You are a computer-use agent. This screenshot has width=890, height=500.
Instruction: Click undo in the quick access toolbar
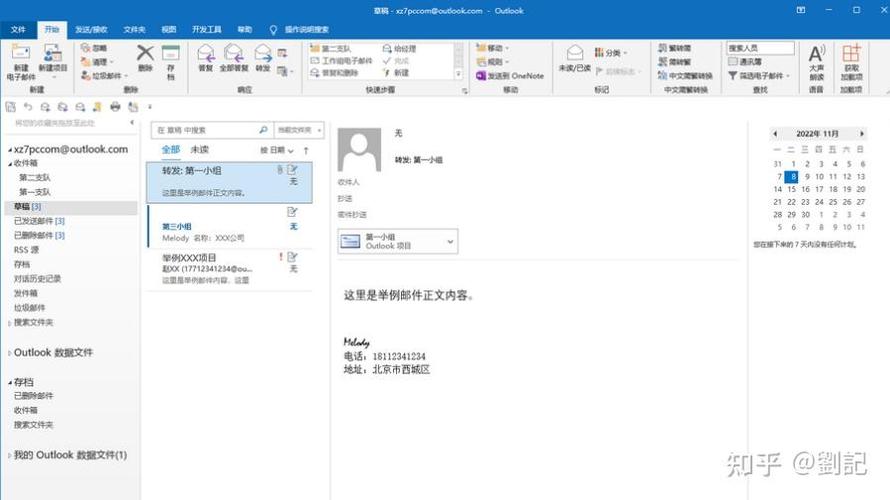28,107
